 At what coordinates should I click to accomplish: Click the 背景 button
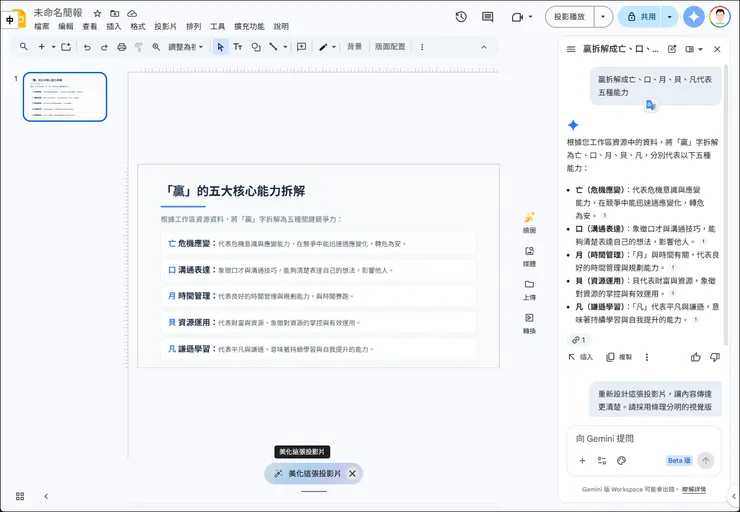[354, 47]
